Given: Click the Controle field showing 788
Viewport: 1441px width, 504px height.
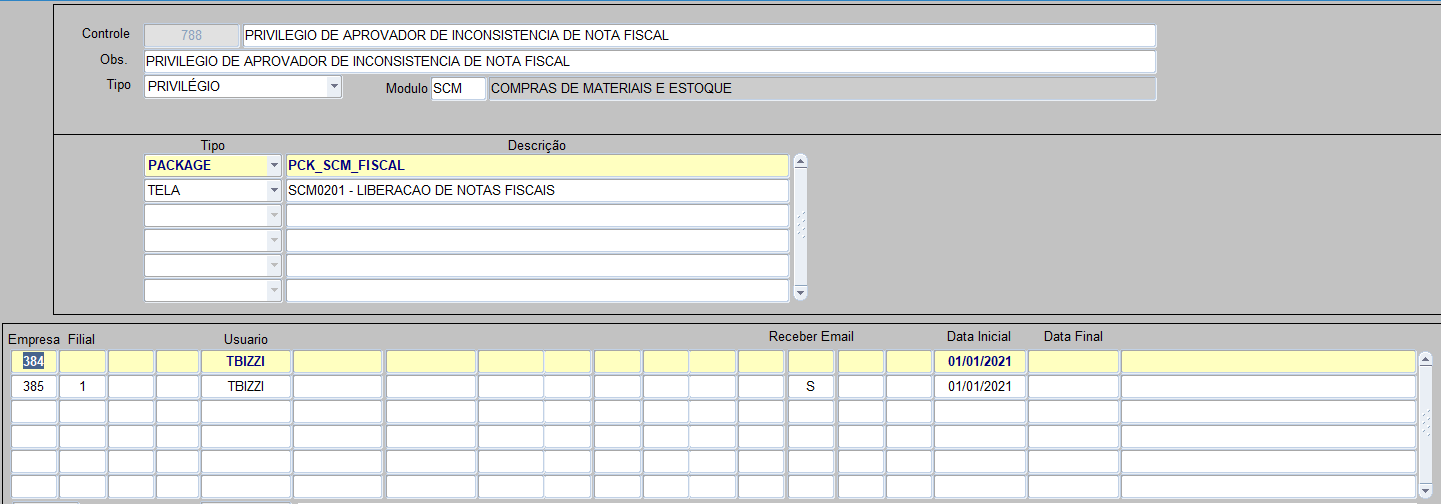Looking at the screenshot, I should 192,35.
